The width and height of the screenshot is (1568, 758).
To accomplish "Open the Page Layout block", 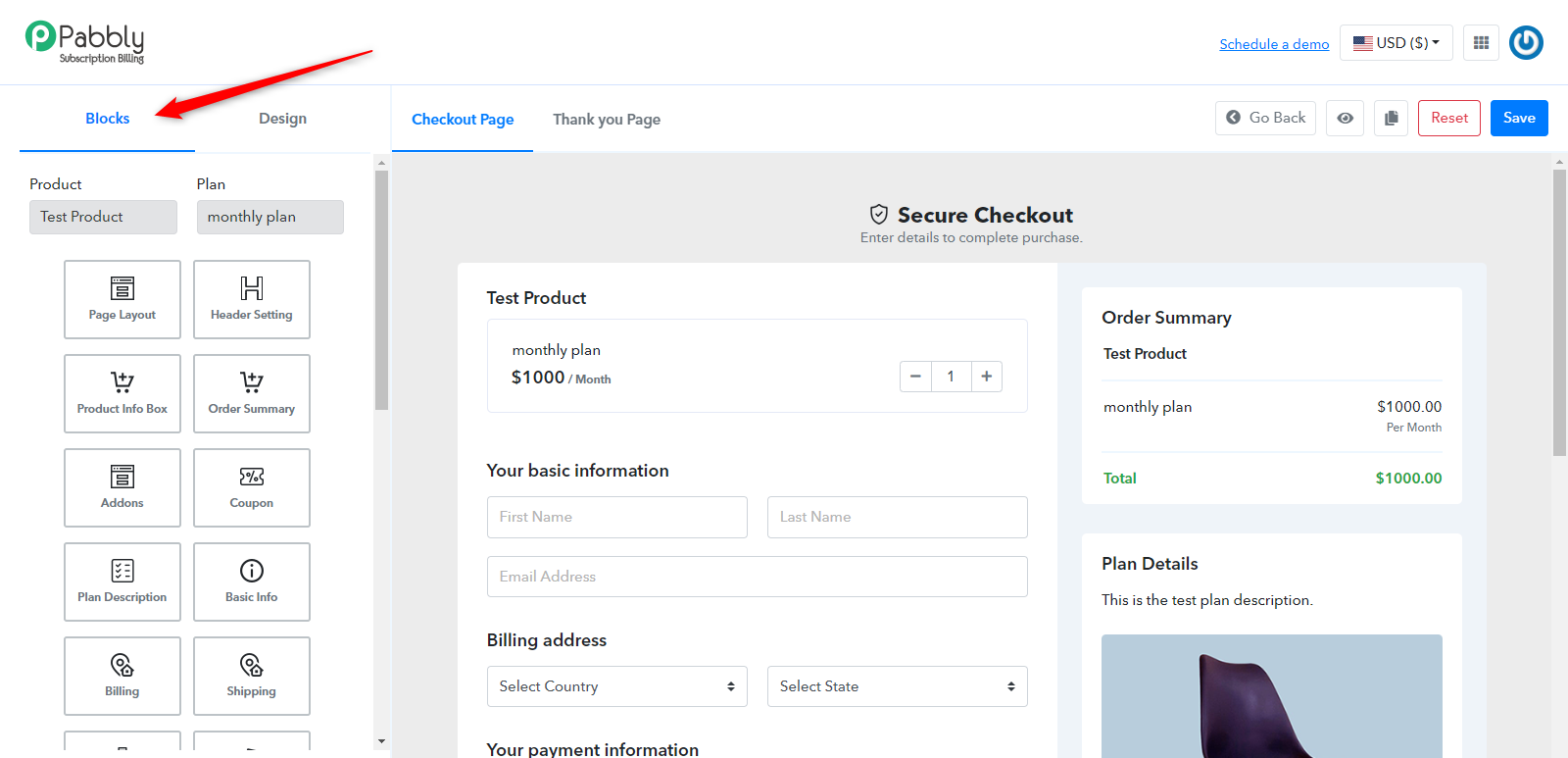I will [x=122, y=299].
